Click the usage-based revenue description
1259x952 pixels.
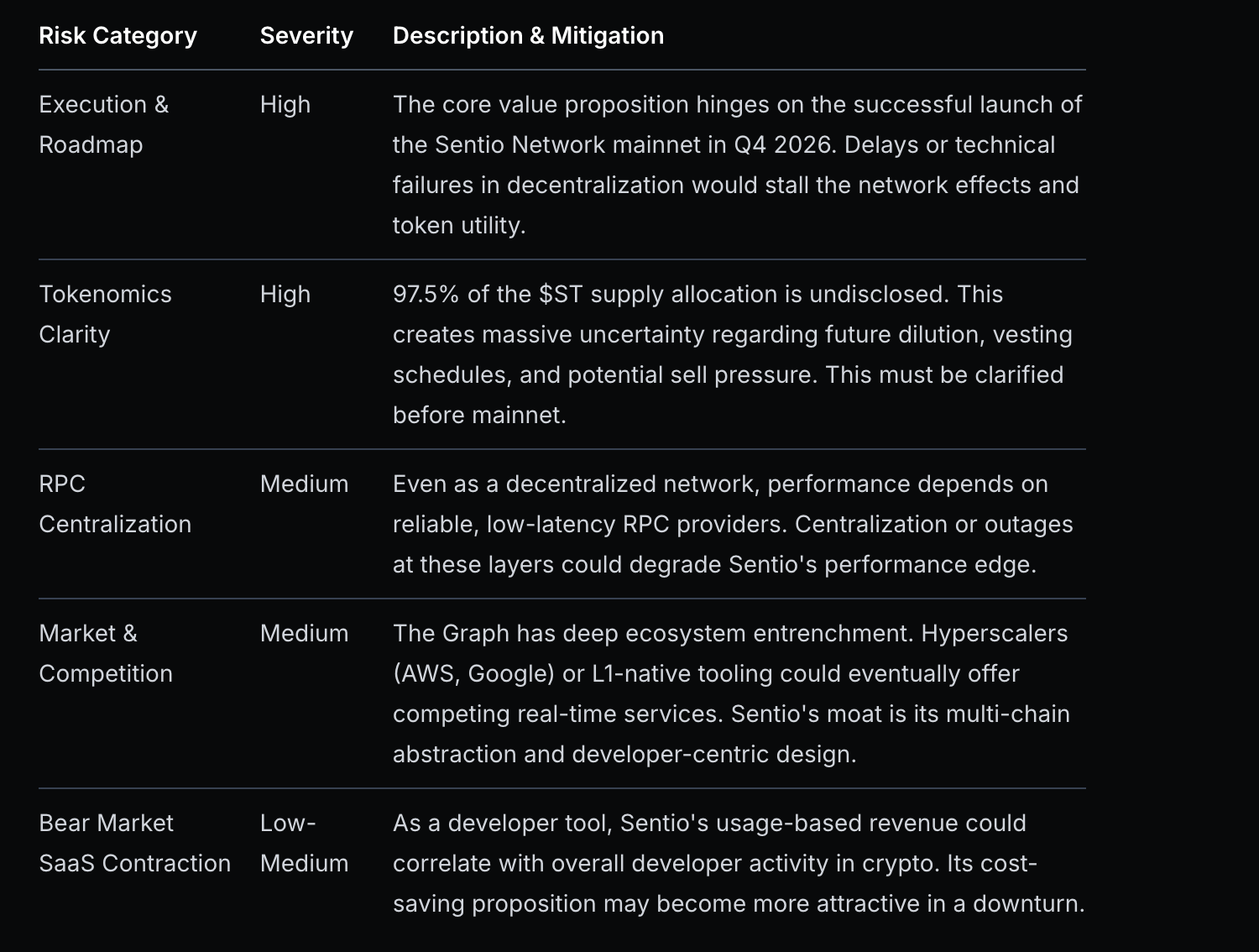click(x=737, y=863)
